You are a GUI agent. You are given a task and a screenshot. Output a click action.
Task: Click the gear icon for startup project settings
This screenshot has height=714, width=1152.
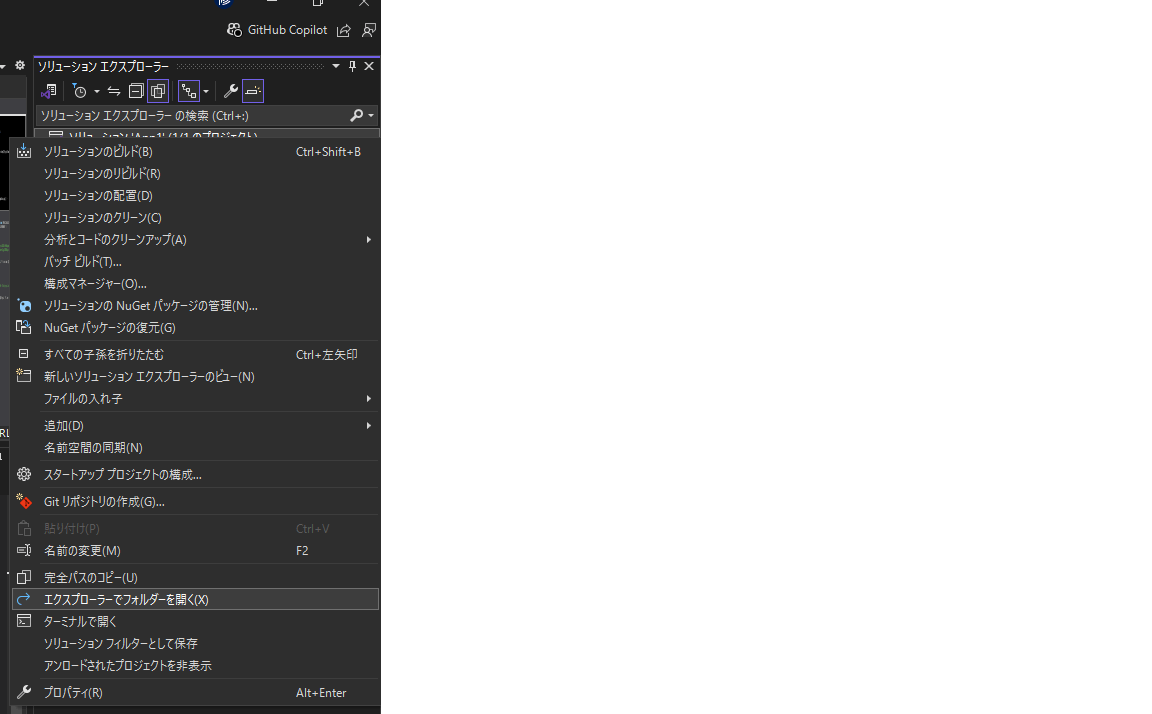[24, 475]
